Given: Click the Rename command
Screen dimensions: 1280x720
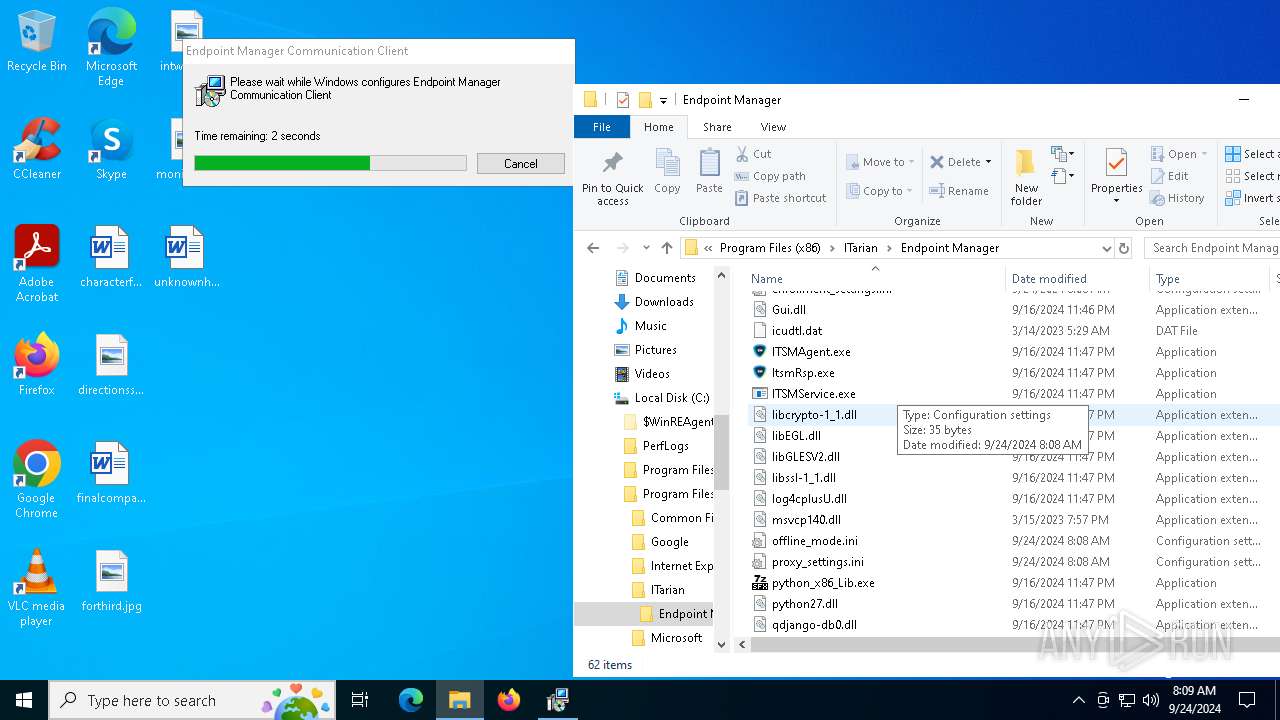Looking at the screenshot, I should coord(959,191).
